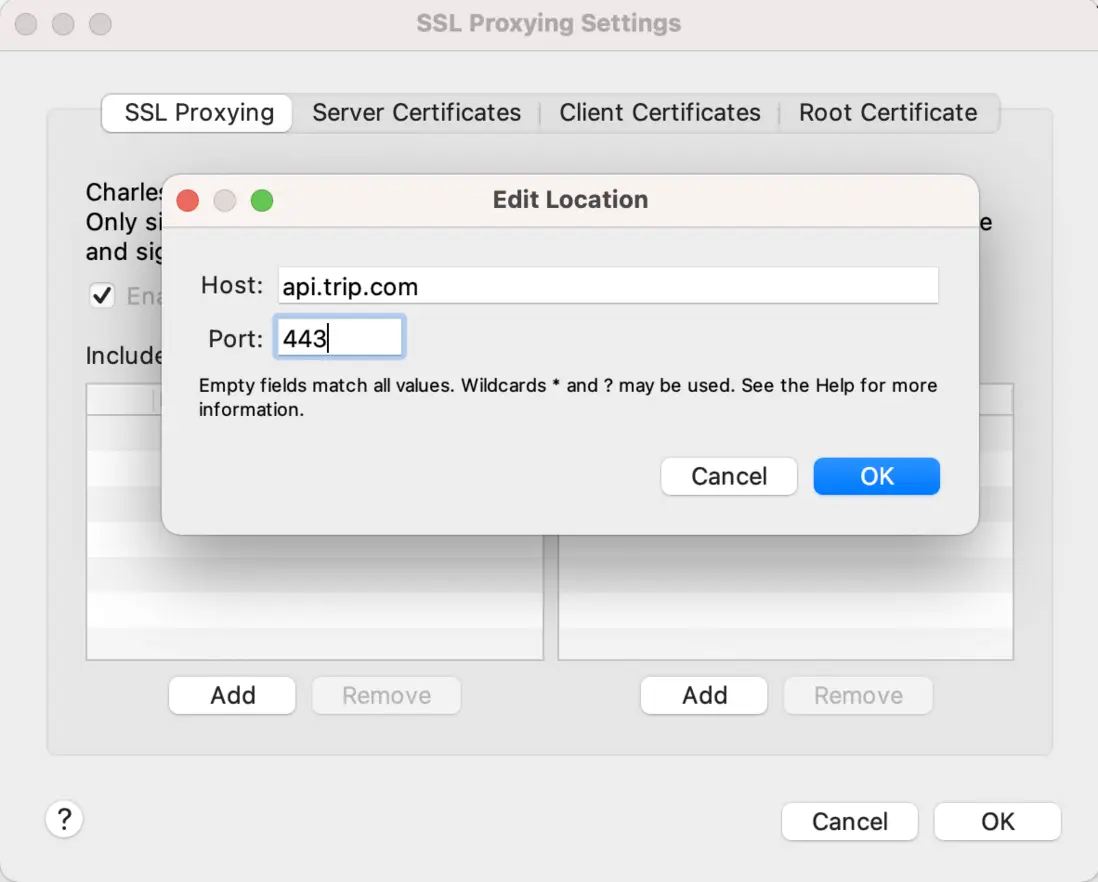Add a location to the Include list
Viewport: 1098px width, 882px height.
[232, 695]
